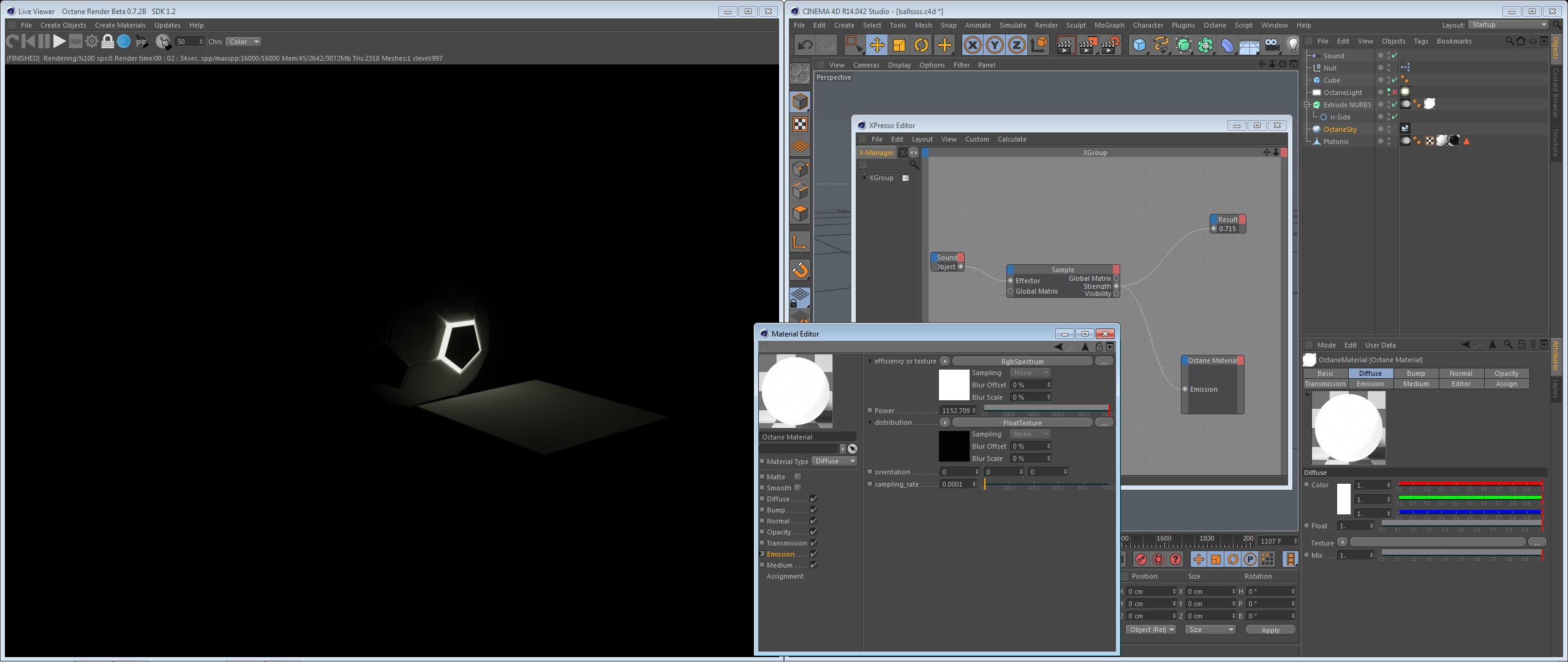Open the MoGraph menu
This screenshot has height=662, width=1568.
pyautogui.click(x=1109, y=25)
